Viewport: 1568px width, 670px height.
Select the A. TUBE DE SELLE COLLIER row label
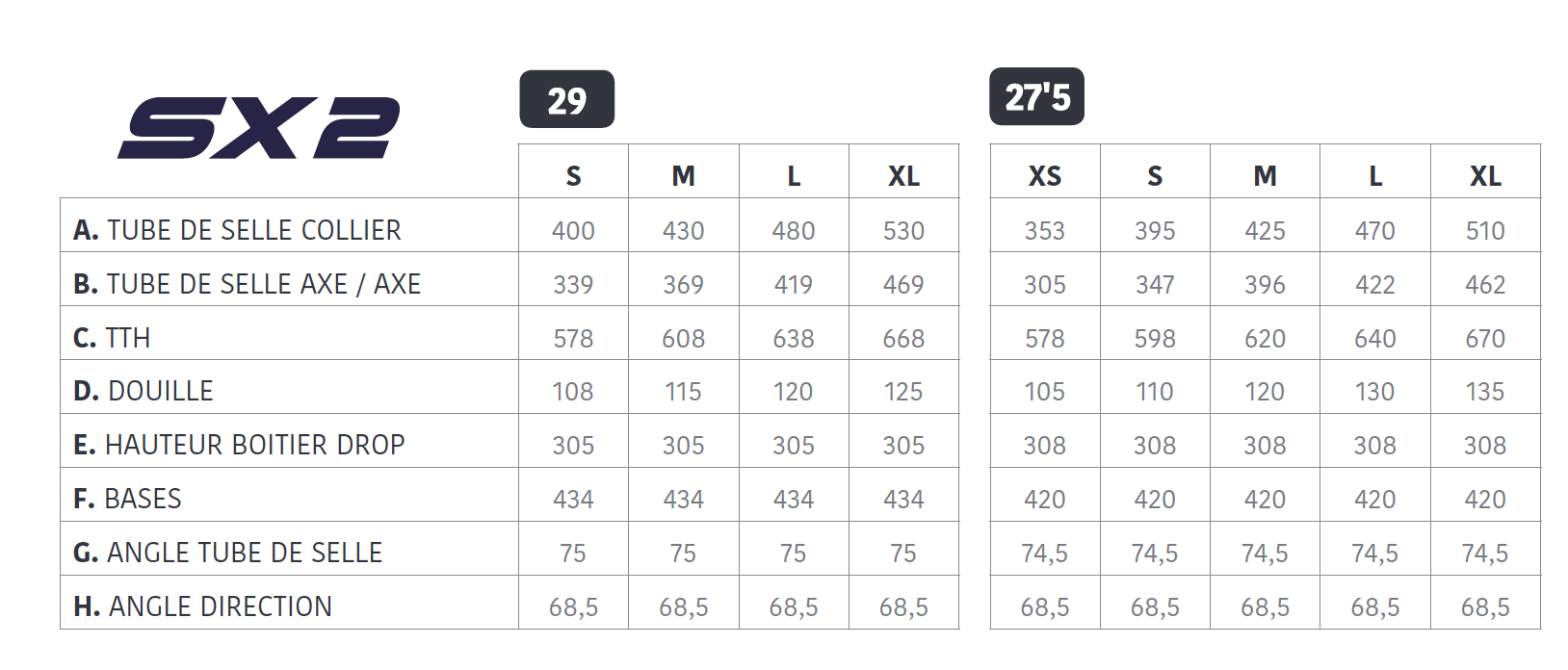237,230
